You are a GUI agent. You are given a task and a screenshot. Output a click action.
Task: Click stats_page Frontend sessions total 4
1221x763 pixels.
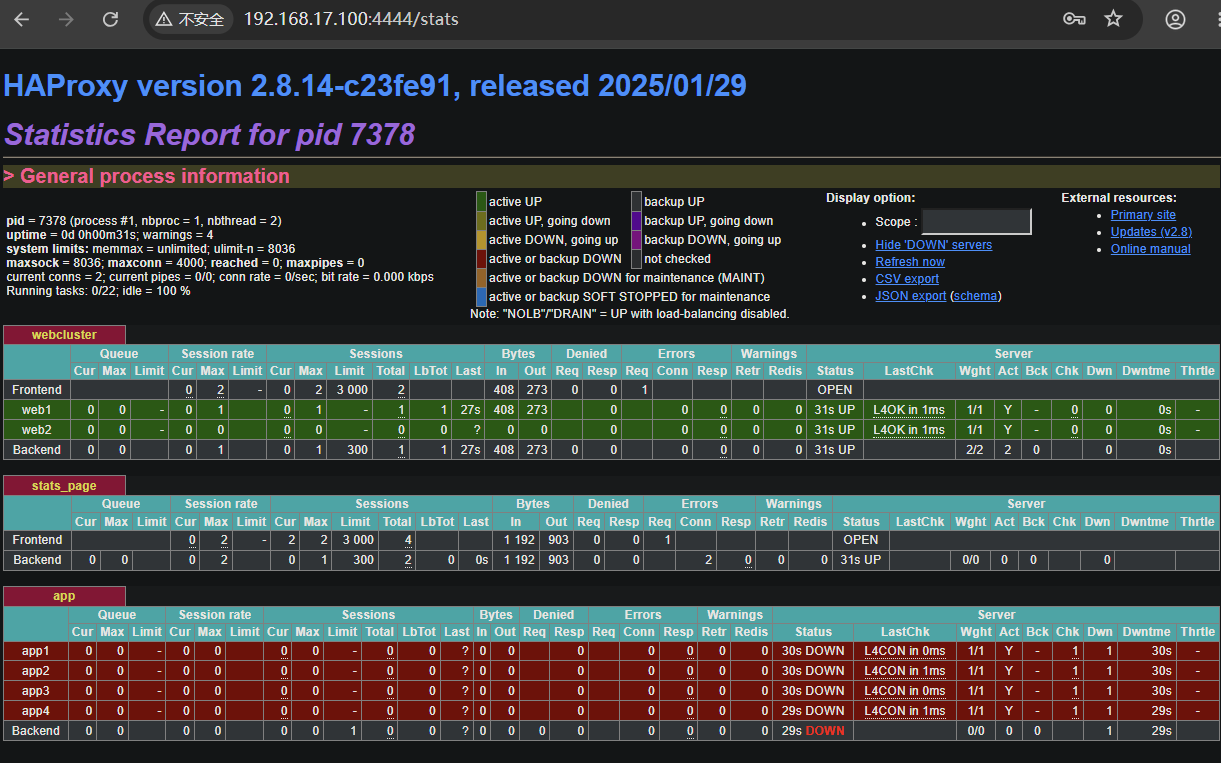pyautogui.click(x=409, y=540)
